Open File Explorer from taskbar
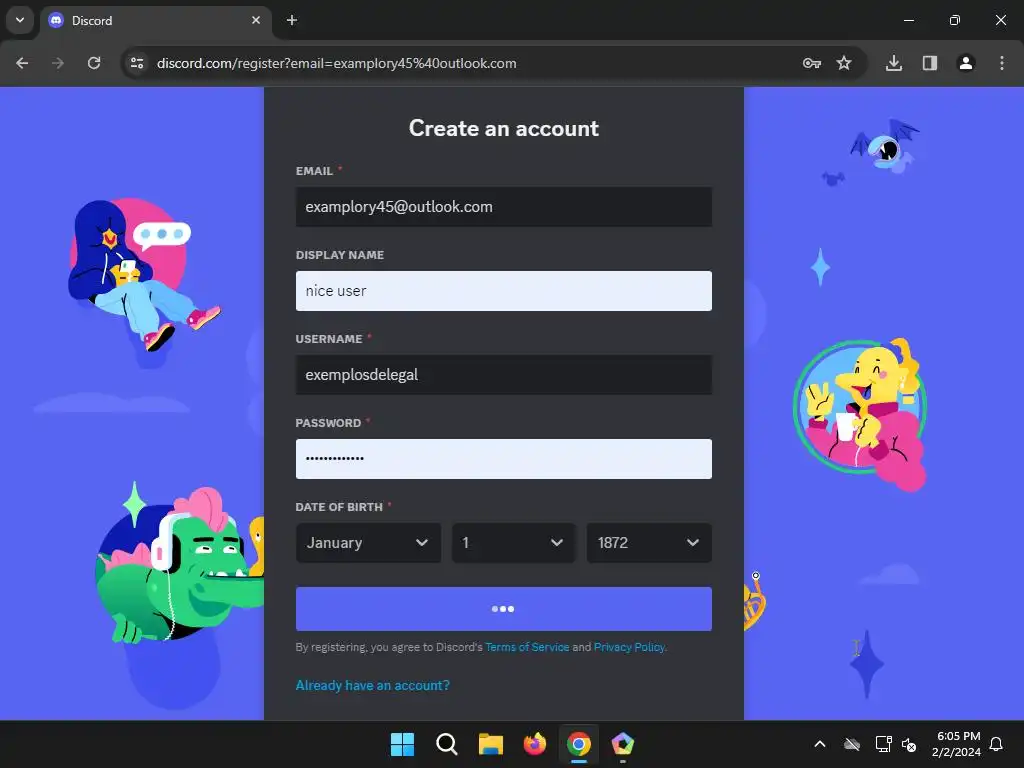 tap(490, 744)
